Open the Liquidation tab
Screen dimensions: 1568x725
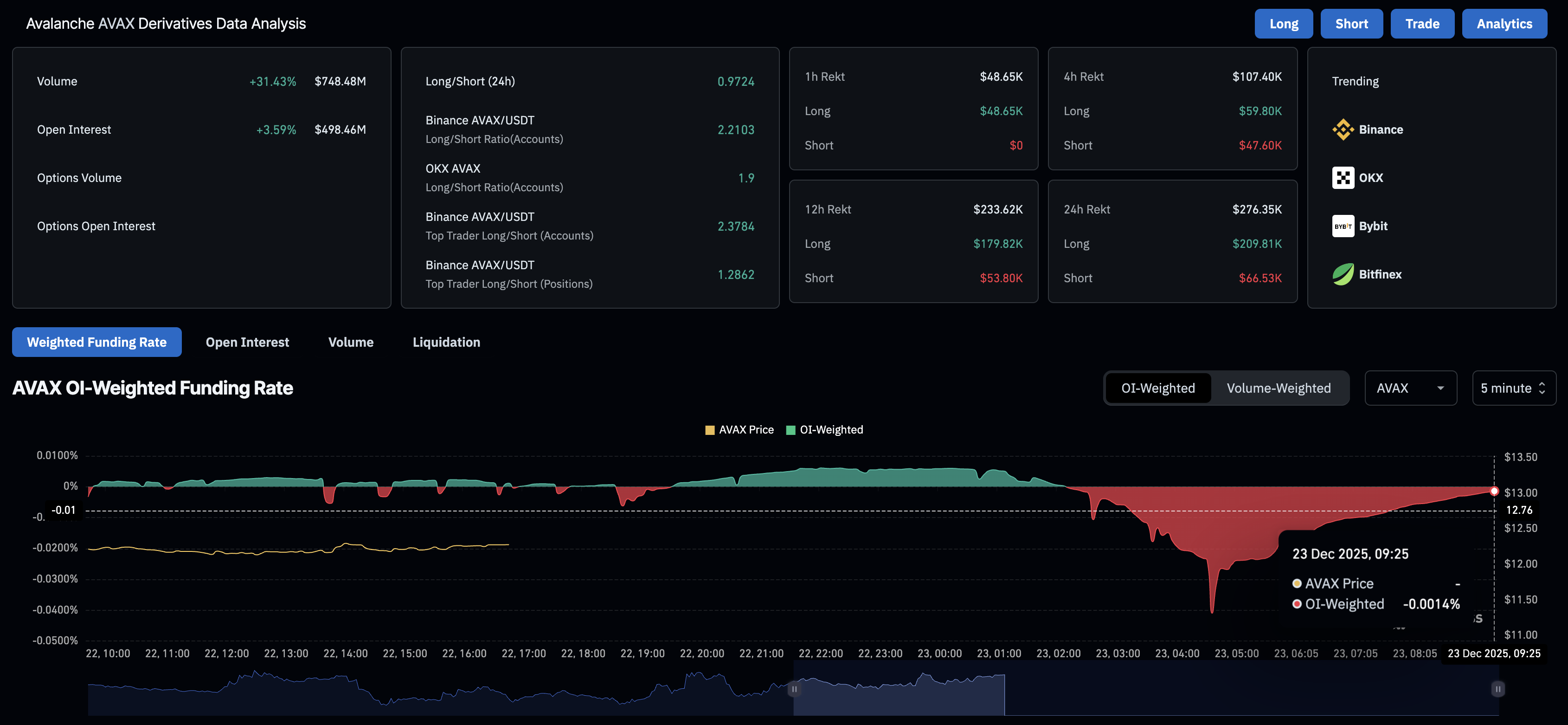click(x=446, y=342)
